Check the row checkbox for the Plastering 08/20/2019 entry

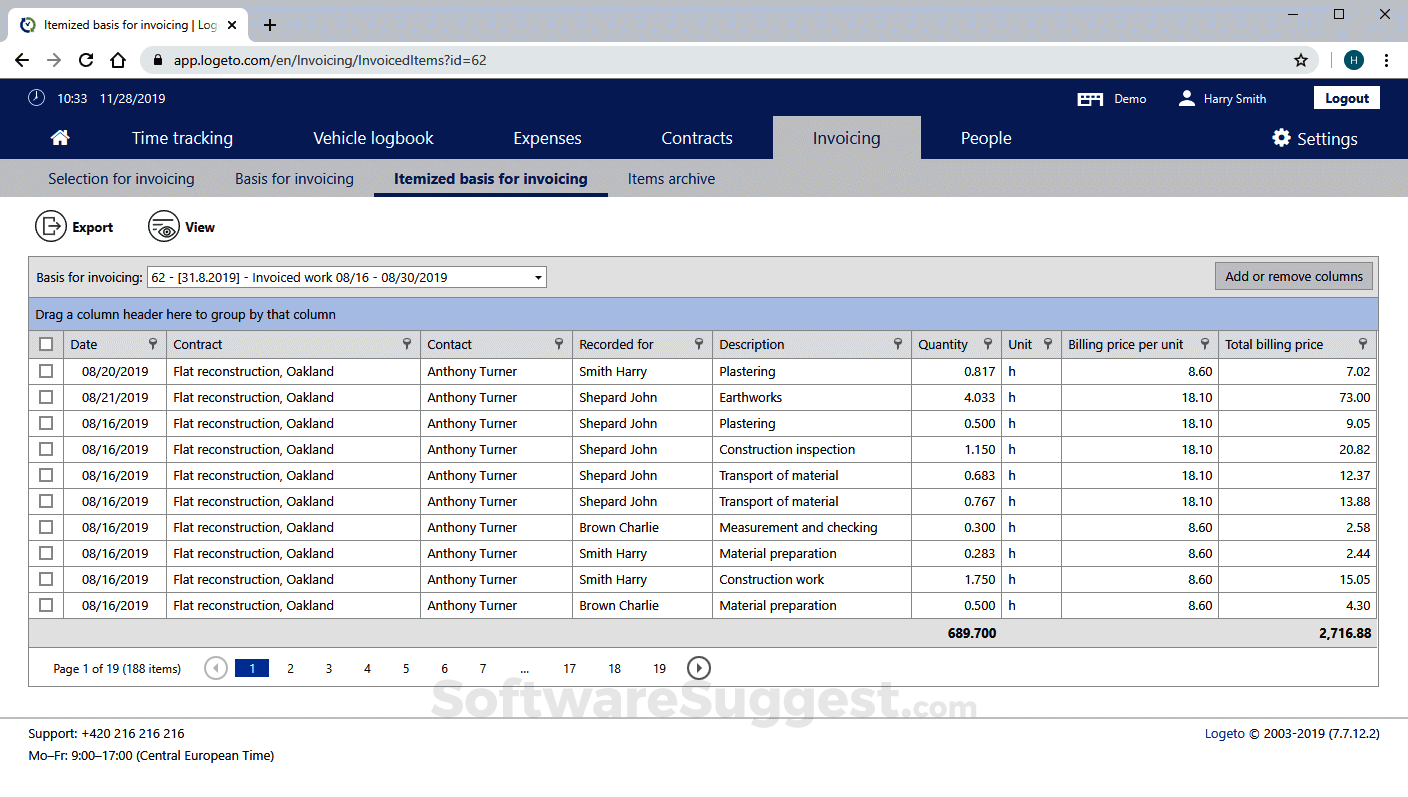click(45, 371)
